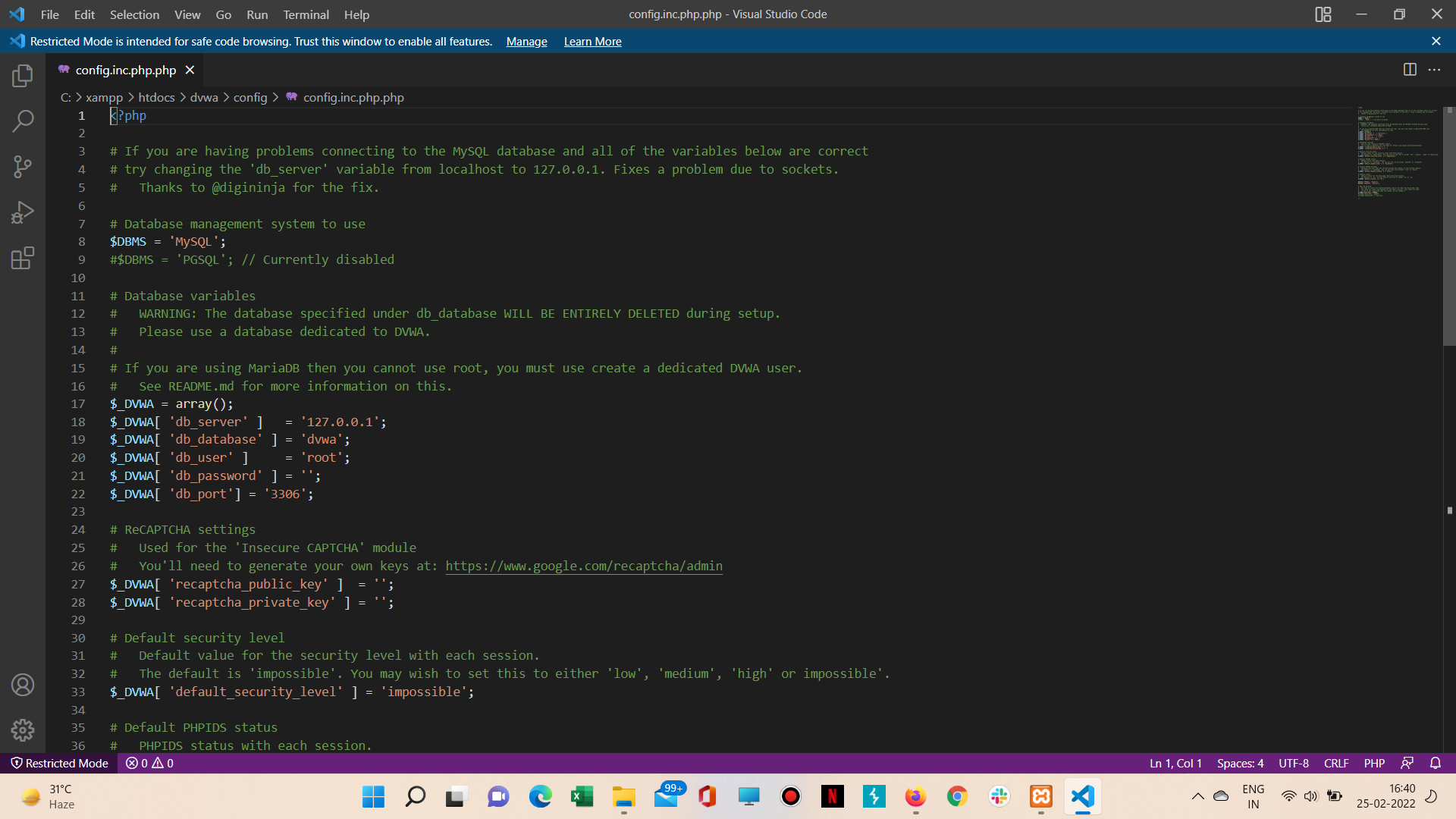
Task: Open the Search view
Action: 23,121
